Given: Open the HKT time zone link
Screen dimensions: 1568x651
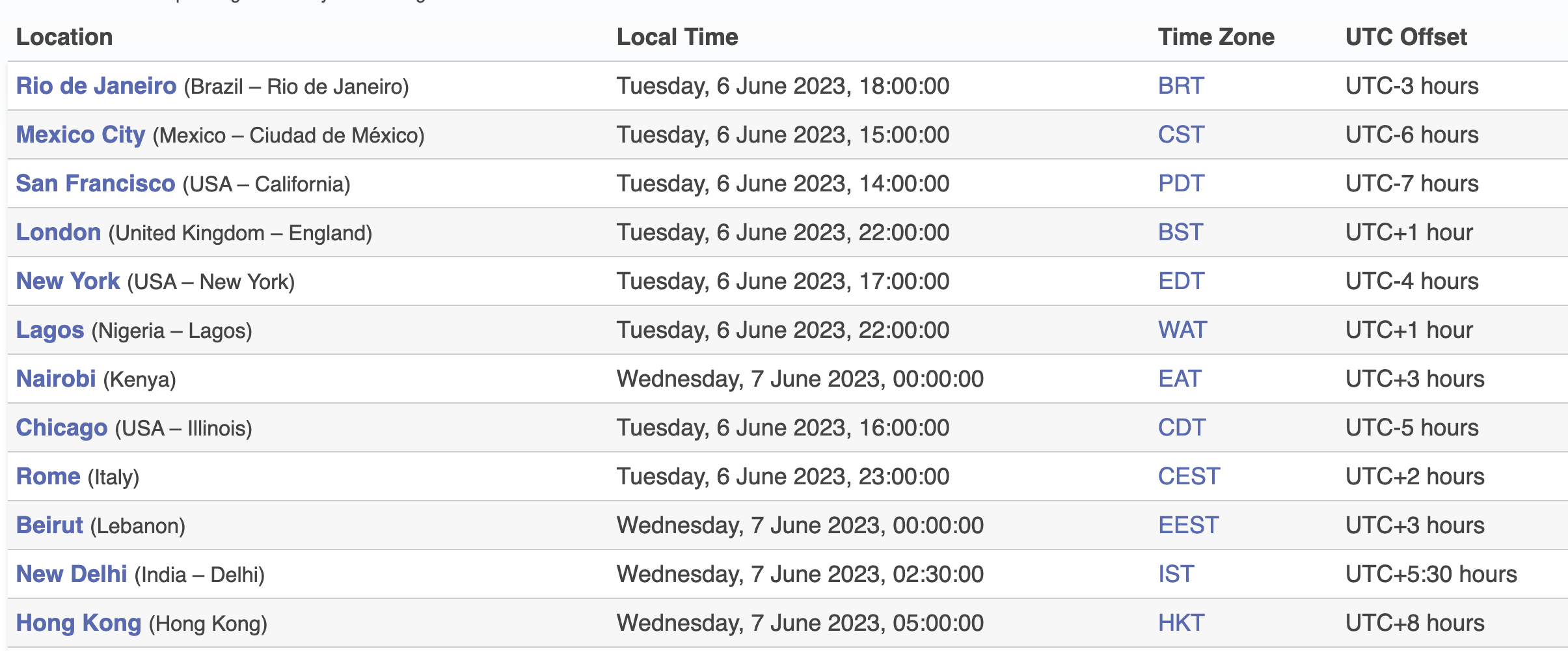Looking at the screenshot, I should tap(1182, 623).
